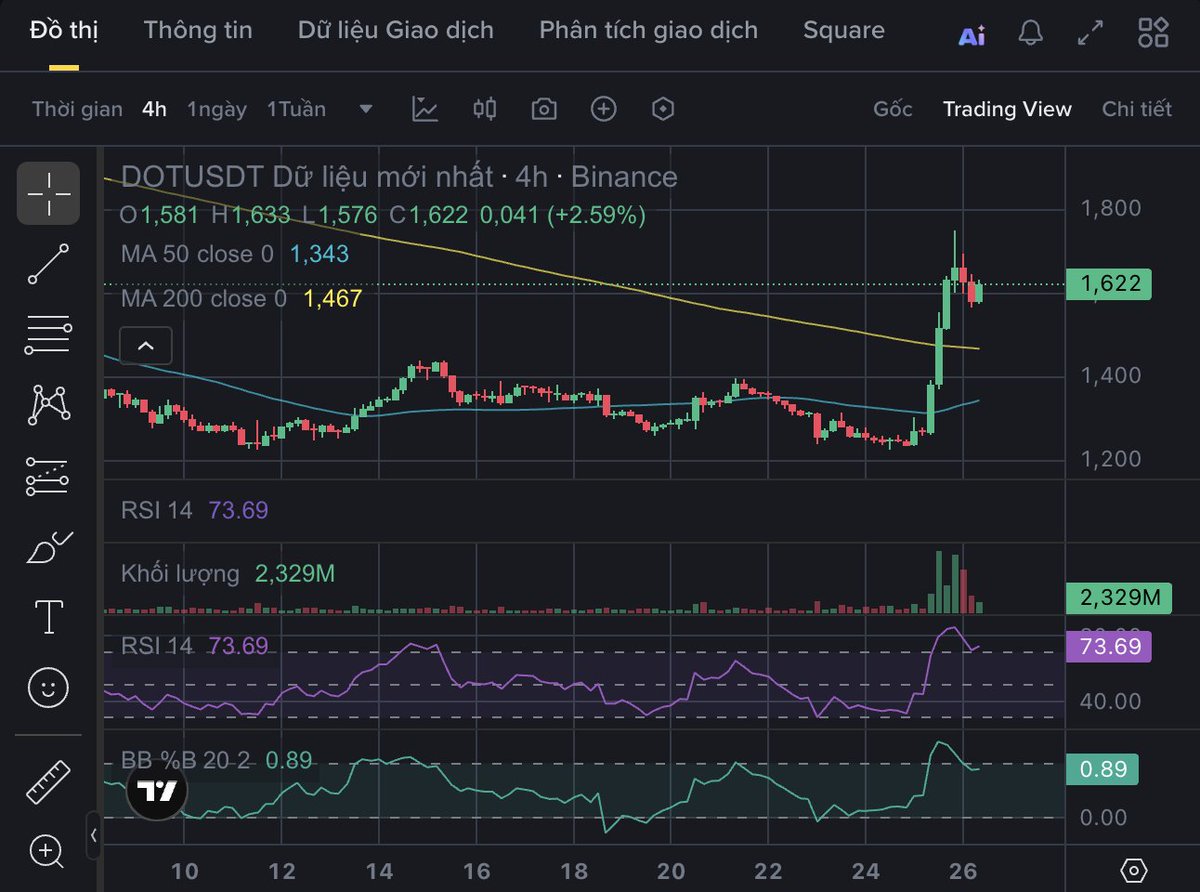The width and height of the screenshot is (1200, 892).
Task: Open notifications bell icon
Action: click(x=1030, y=33)
